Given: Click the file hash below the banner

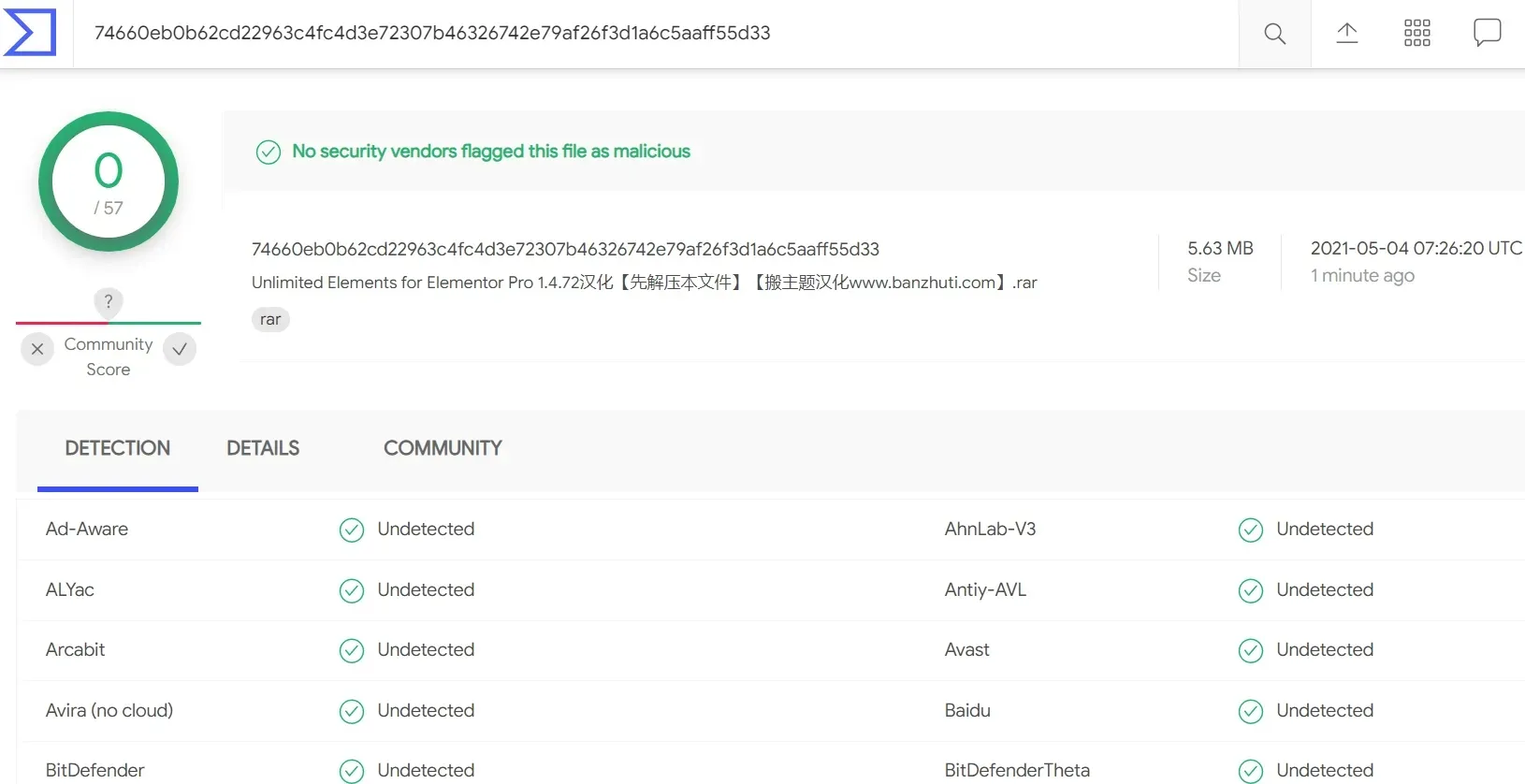Looking at the screenshot, I should [565, 249].
